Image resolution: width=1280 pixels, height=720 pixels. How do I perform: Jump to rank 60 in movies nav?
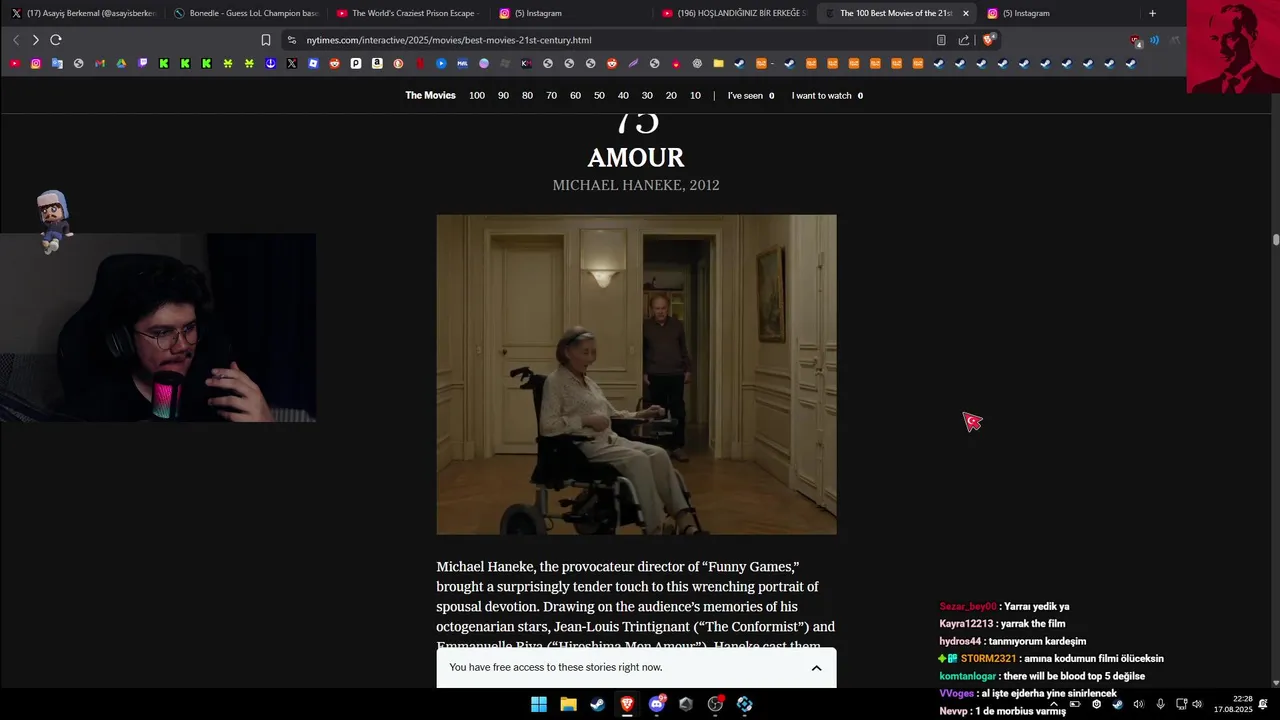[575, 96]
